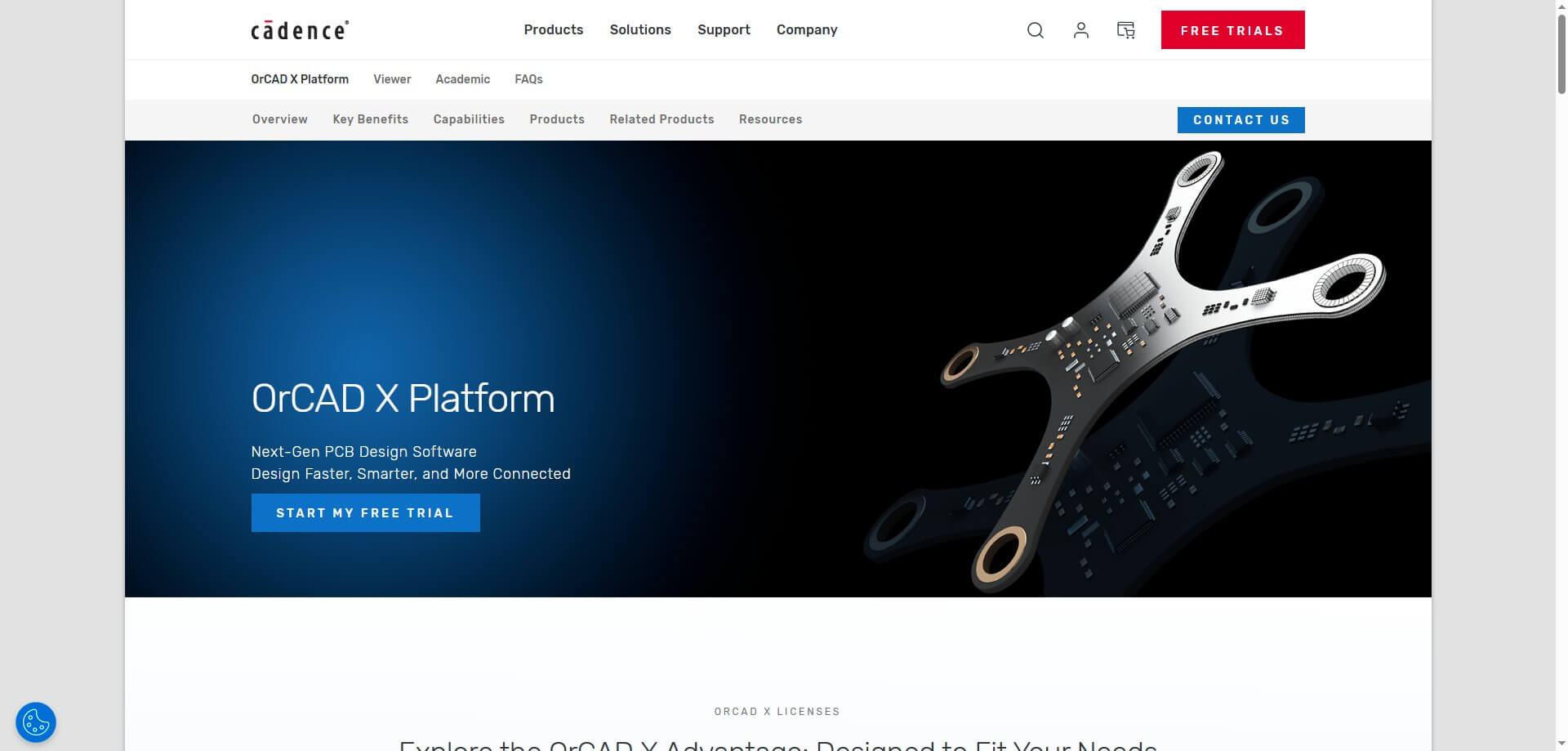This screenshot has height=751, width=1568.
Task: Click 'Next-Gen PCB Design Software' text
Action: tap(363, 452)
